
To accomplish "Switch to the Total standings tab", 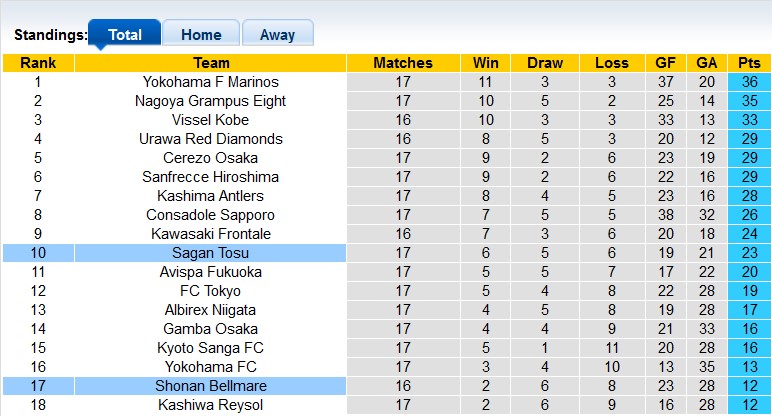I will pos(124,34).
